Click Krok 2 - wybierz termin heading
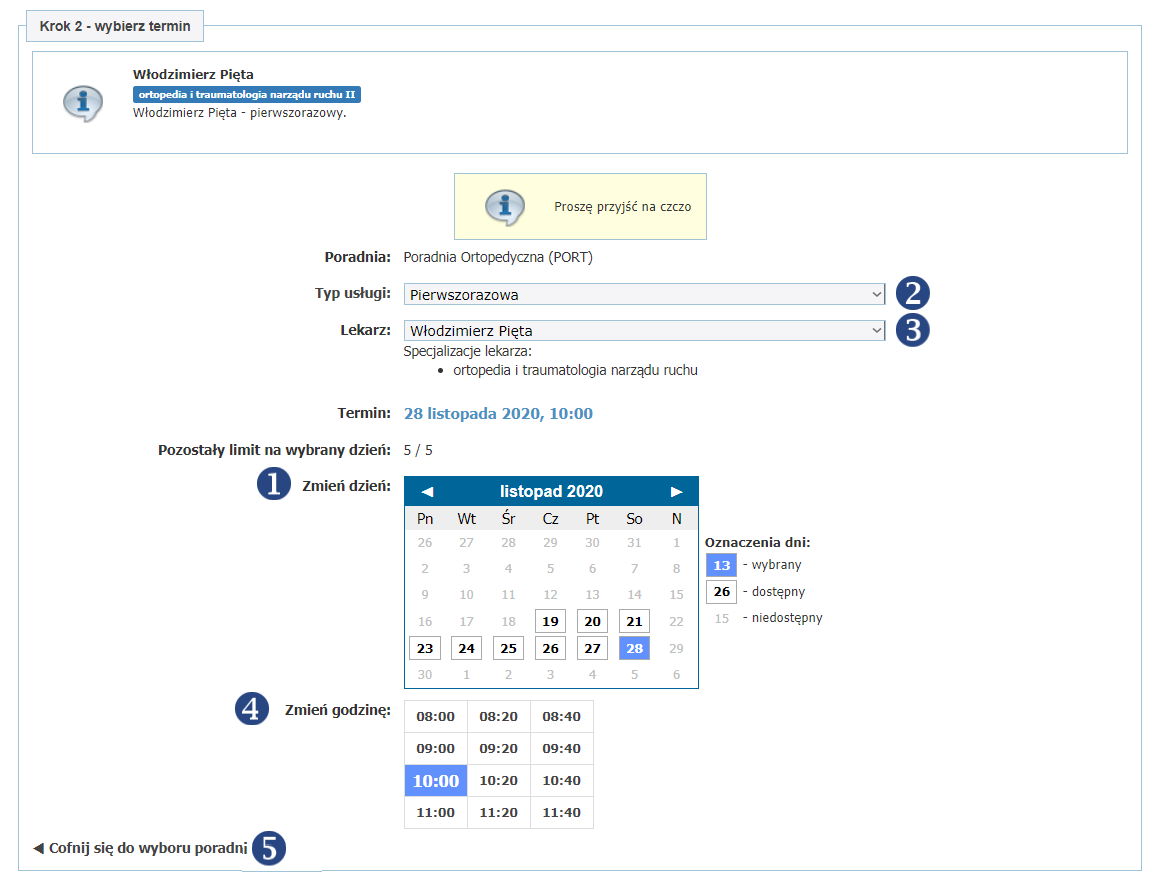The height and width of the screenshot is (891, 1155). [x=115, y=27]
